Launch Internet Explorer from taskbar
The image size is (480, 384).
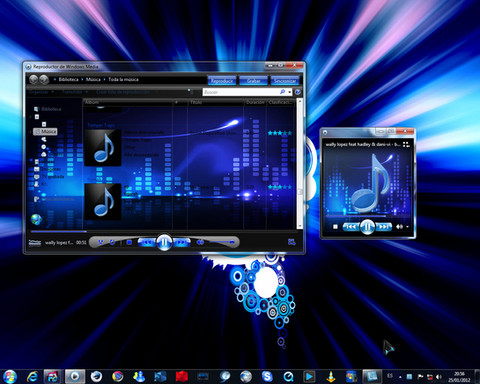point(32,377)
